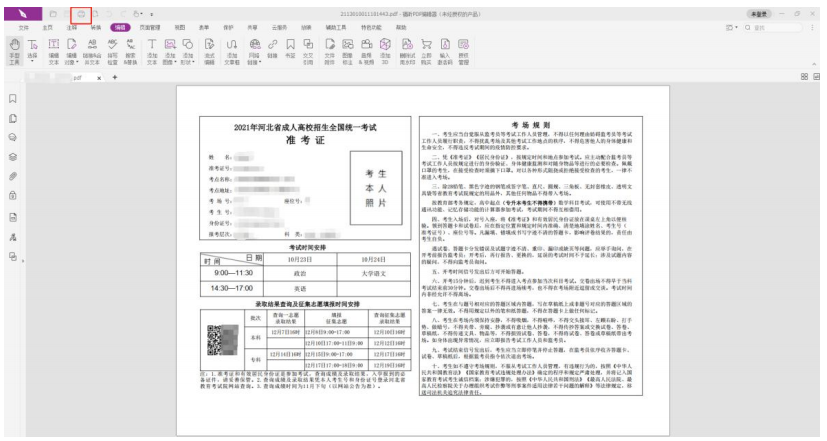The width and height of the screenshot is (827, 441).
Task: Click the undo arrow in quick access bar
Action: pyautogui.click(x=109, y=14)
